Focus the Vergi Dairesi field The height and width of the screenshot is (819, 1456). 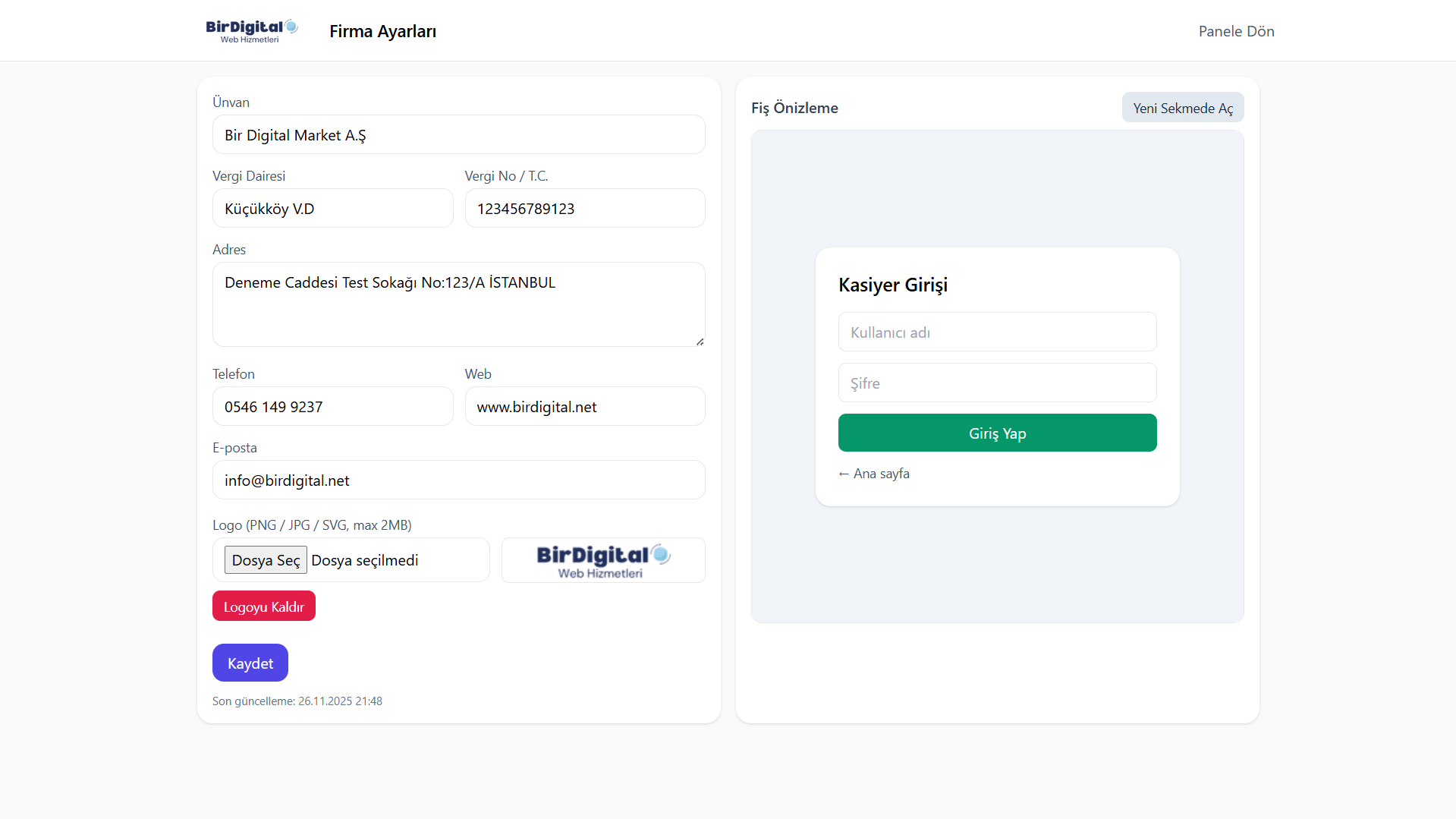(332, 209)
